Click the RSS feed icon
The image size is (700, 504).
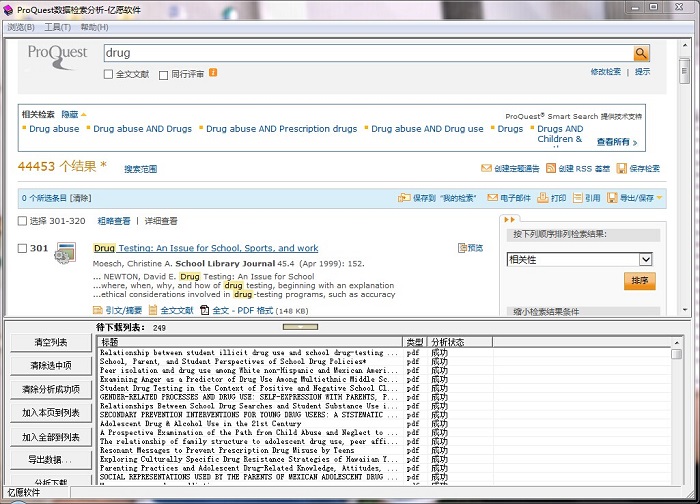click(551, 168)
